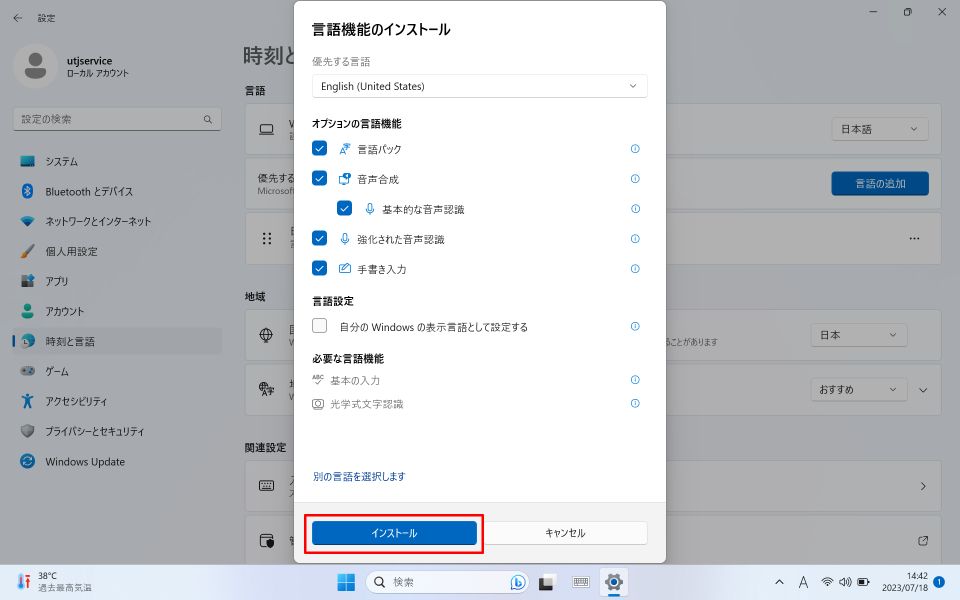Viewport: 960px width, 600px height.
Task: Open the Windows Start button
Action: point(346,582)
